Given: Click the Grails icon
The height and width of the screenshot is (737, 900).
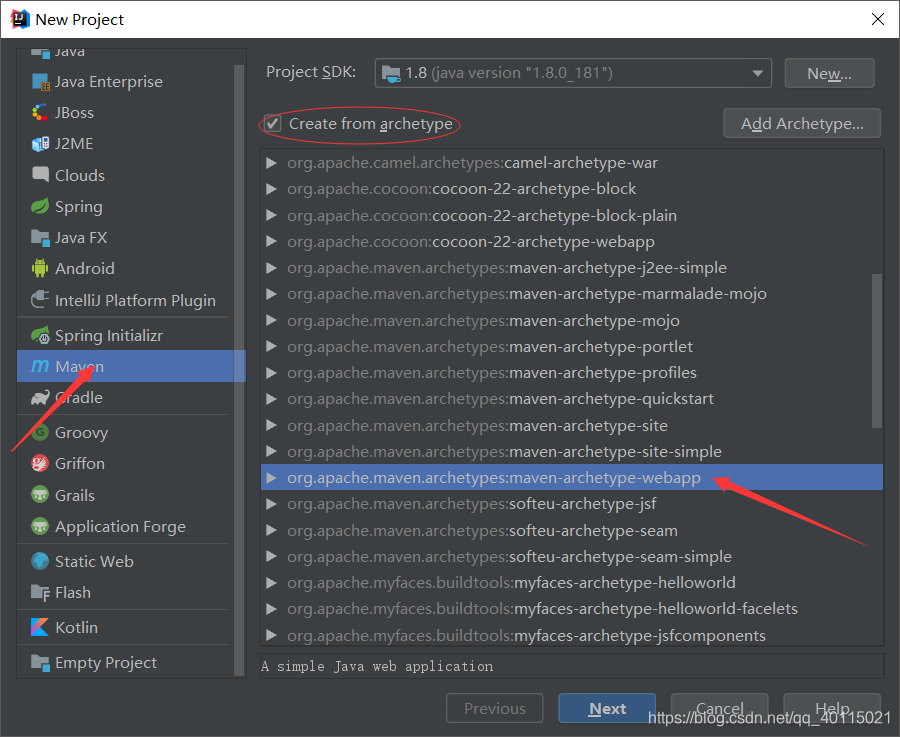Looking at the screenshot, I should tap(40, 495).
